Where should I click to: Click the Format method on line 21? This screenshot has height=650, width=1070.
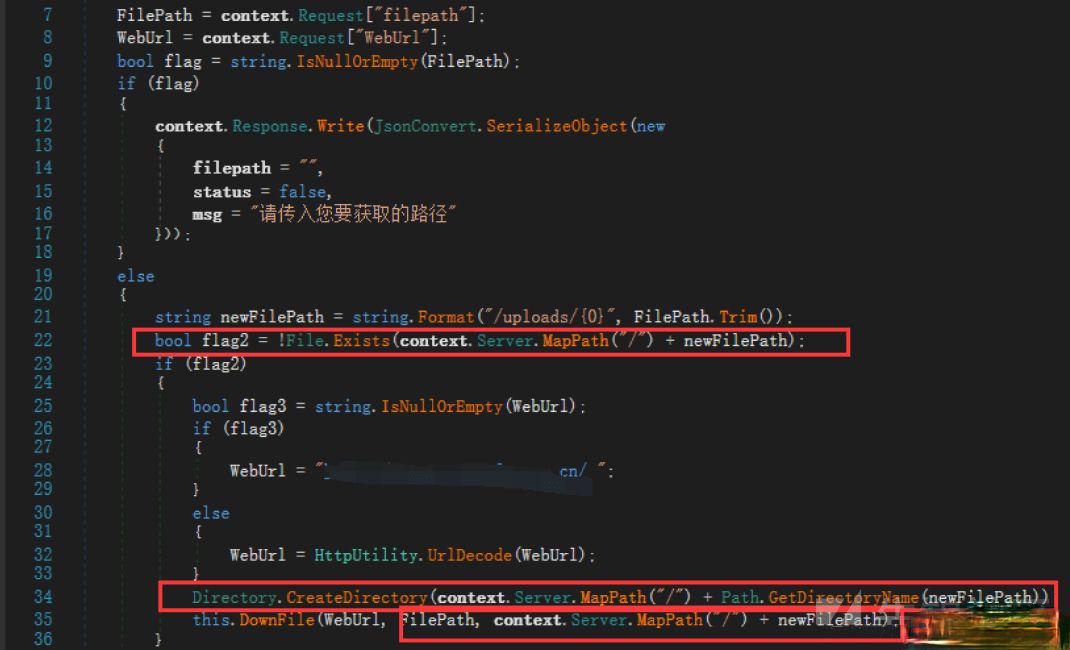446,317
